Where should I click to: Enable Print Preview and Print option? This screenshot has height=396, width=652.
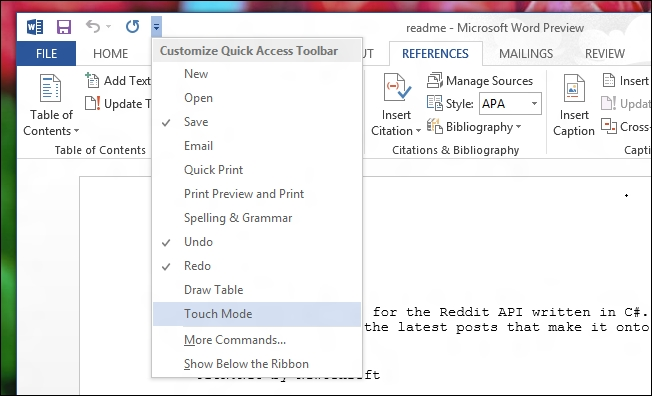pyautogui.click(x=257, y=194)
